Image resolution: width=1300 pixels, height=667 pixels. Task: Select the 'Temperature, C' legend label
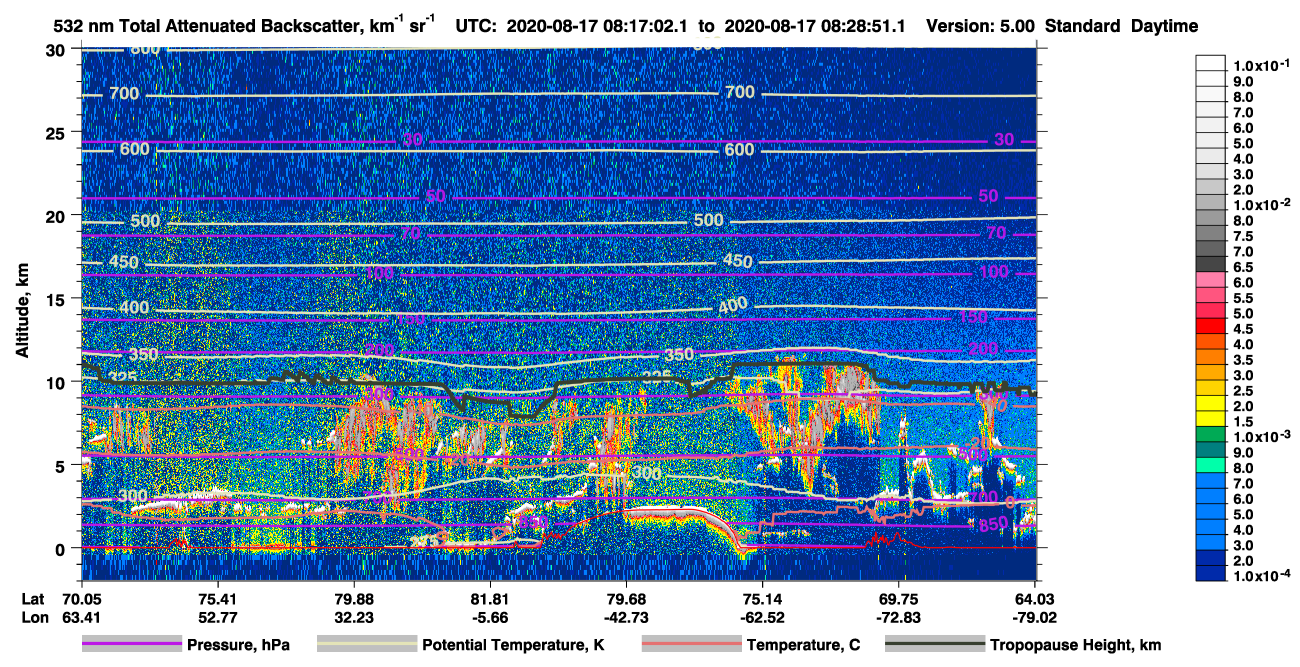[x=803, y=645]
